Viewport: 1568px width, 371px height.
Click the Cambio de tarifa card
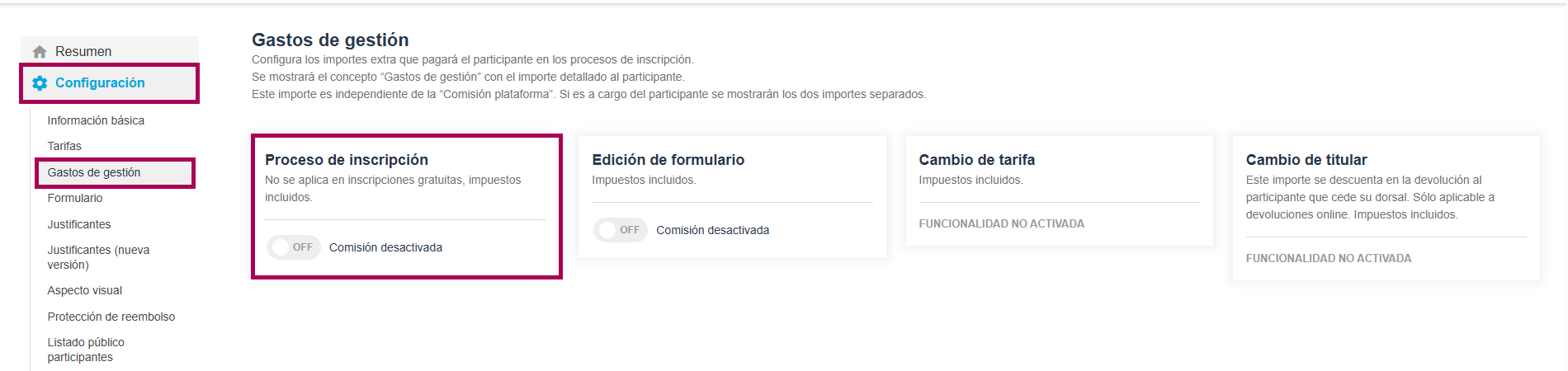(1059, 190)
